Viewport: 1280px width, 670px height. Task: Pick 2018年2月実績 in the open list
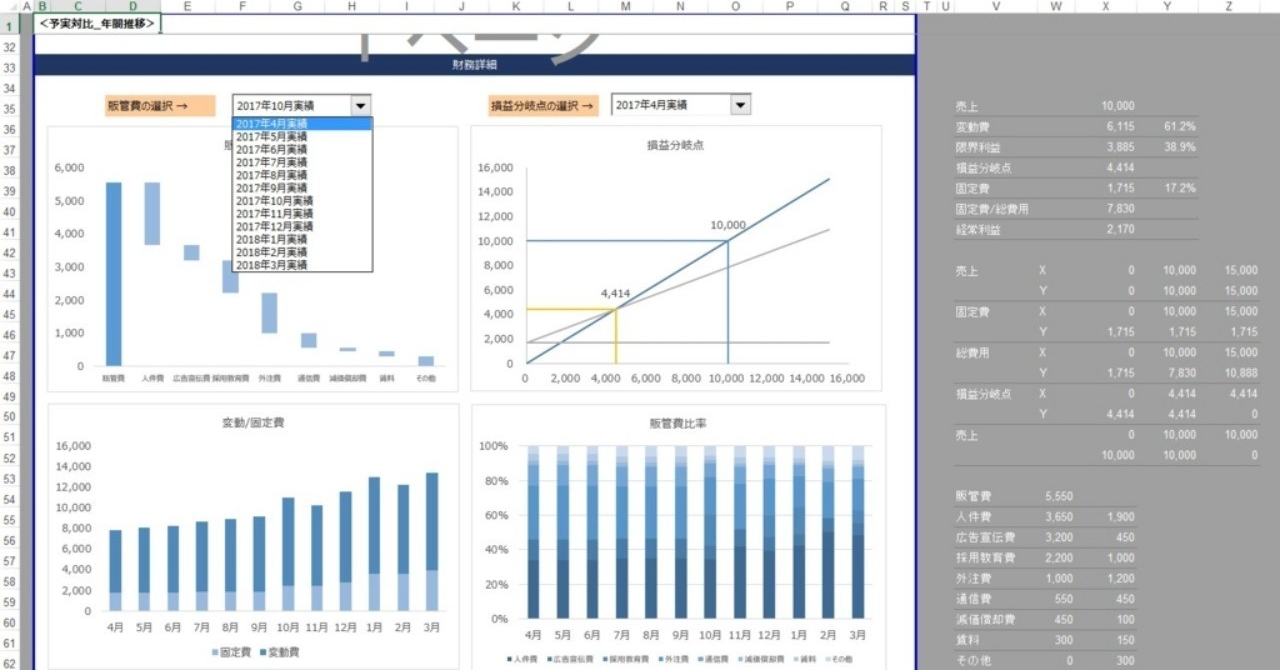[x=302, y=253]
